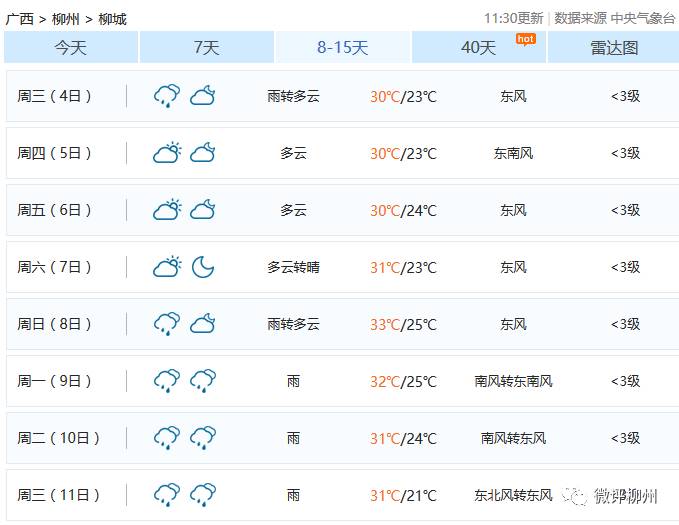The image size is (679, 525).
Task: Click the 周六(7日) daytime cloudy-sun icon
Action: point(167,267)
